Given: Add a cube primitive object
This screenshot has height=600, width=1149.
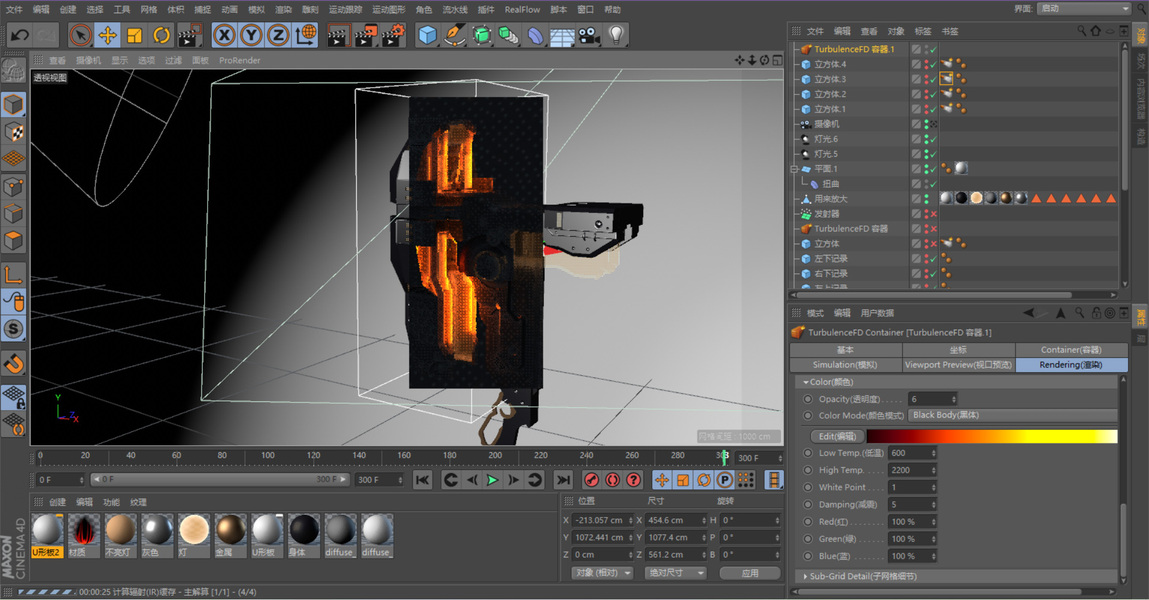Looking at the screenshot, I should [428, 36].
